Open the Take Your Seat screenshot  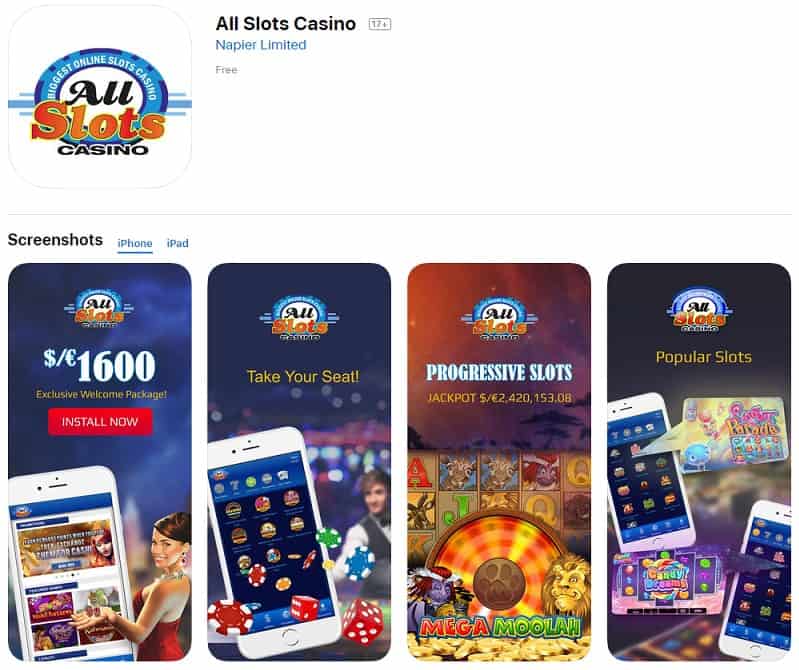pos(300,462)
